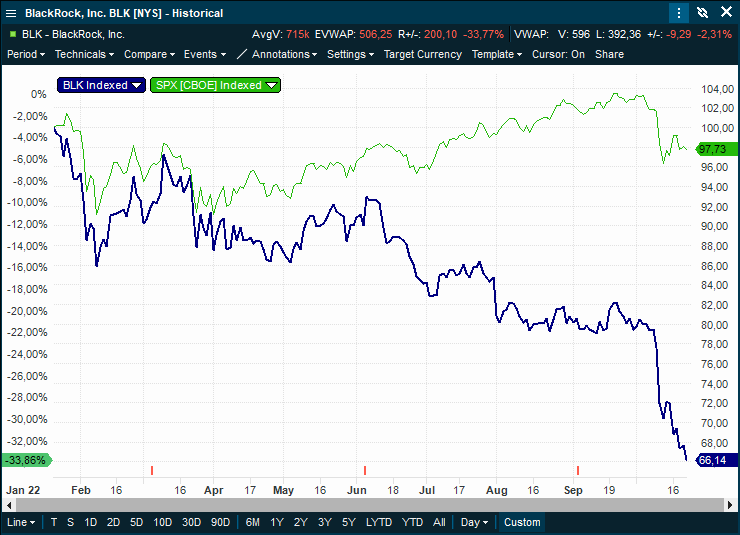Open the three-dot options menu

(679, 13)
